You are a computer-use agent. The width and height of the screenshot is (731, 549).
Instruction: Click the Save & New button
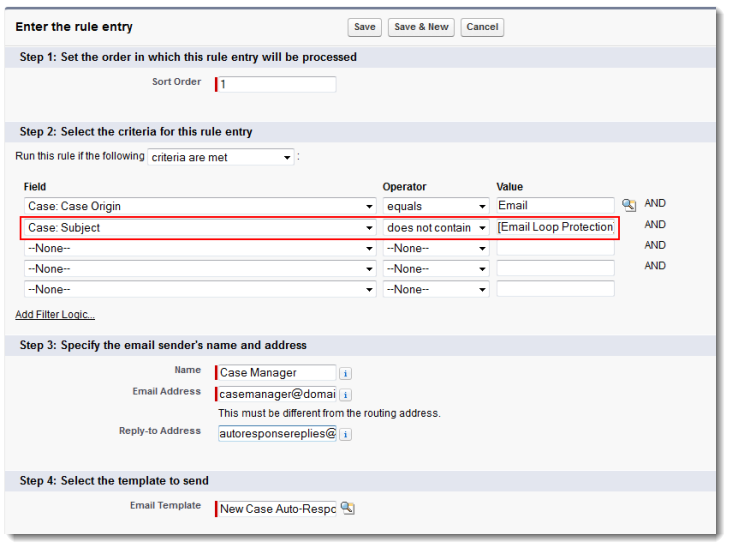pyautogui.click(x=421, y=27)
